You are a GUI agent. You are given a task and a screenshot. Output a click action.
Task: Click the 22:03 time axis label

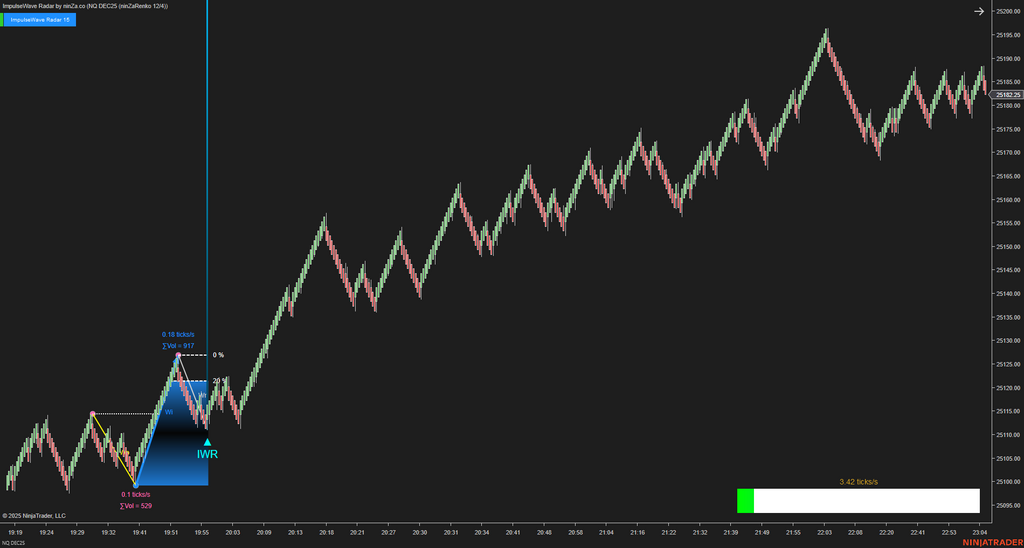824,532
